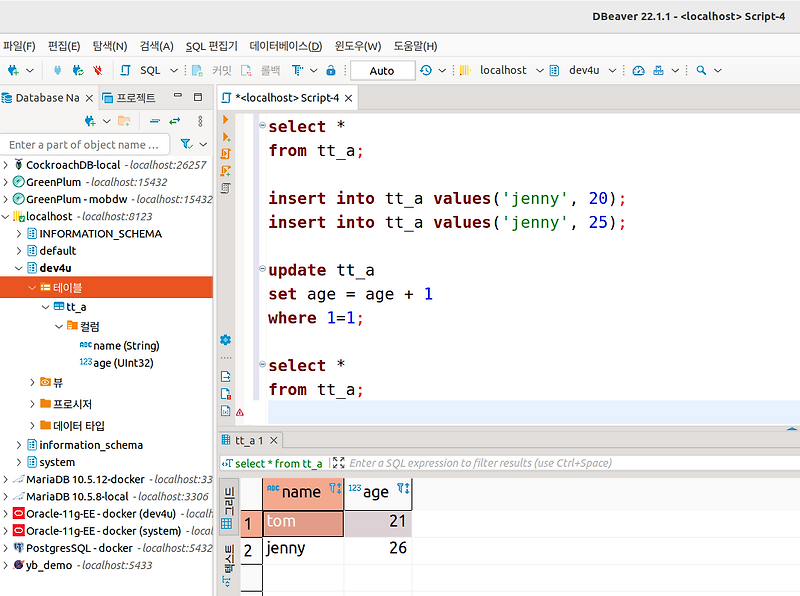This screenshot has height=596, width=800.
Task: Open the 파일(F) menu
Action: coord(19,46)
